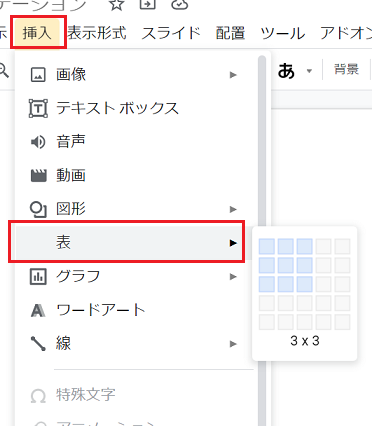
Task: Select 図形 menu entry
Action: coord(136,209)
